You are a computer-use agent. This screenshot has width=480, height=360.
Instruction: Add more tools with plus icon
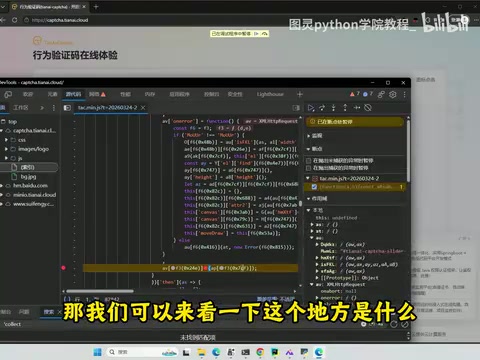300,95
